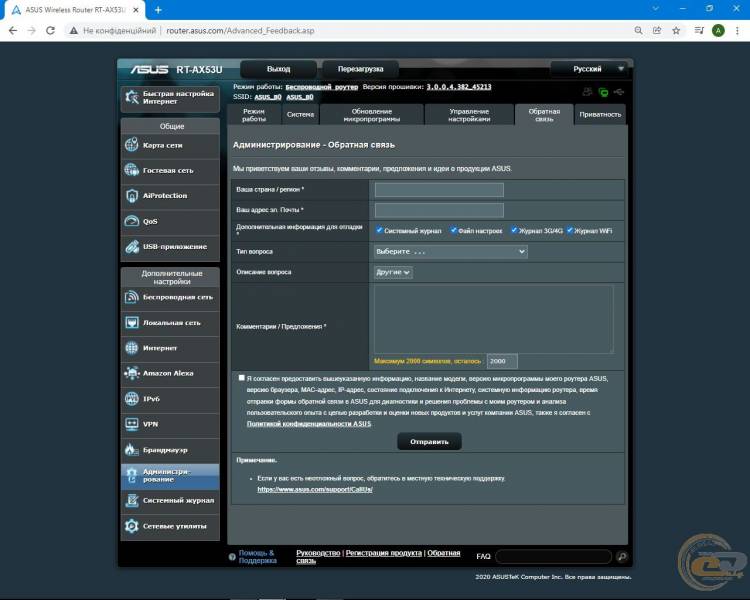
Task: Click the first ASUS_B0 SSID link
Action: (268, 97)
